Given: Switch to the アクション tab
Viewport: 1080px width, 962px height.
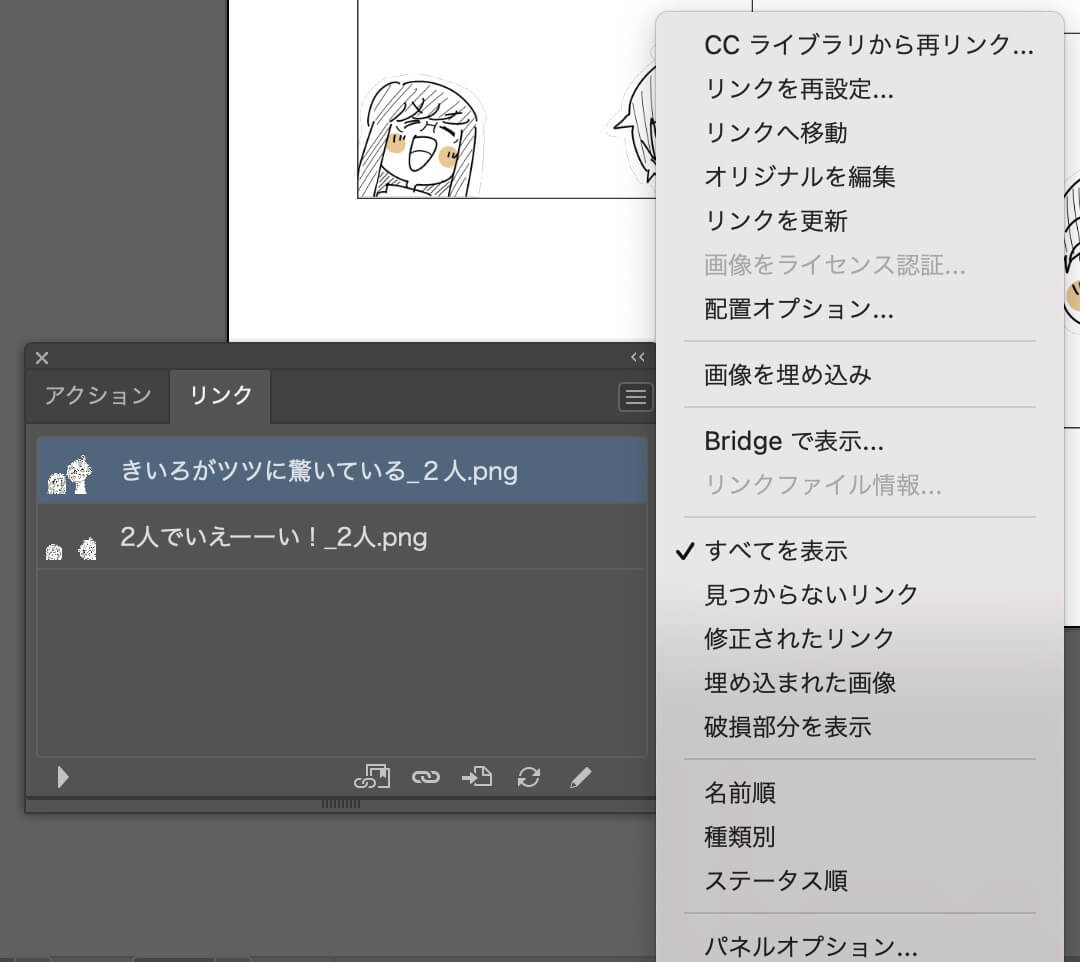Looking at the screenshot, I should coord(97,396).
